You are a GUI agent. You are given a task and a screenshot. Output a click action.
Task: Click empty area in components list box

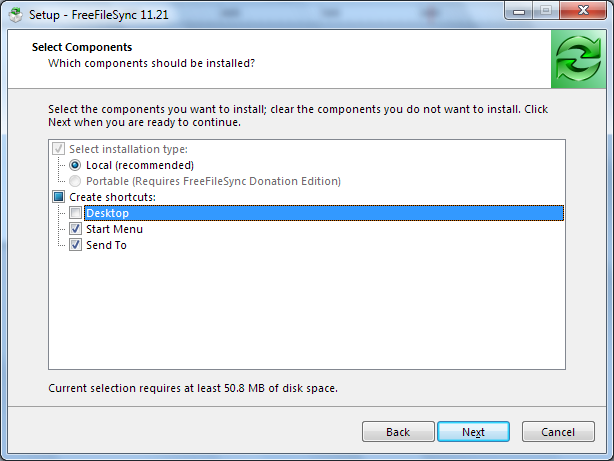307,309
